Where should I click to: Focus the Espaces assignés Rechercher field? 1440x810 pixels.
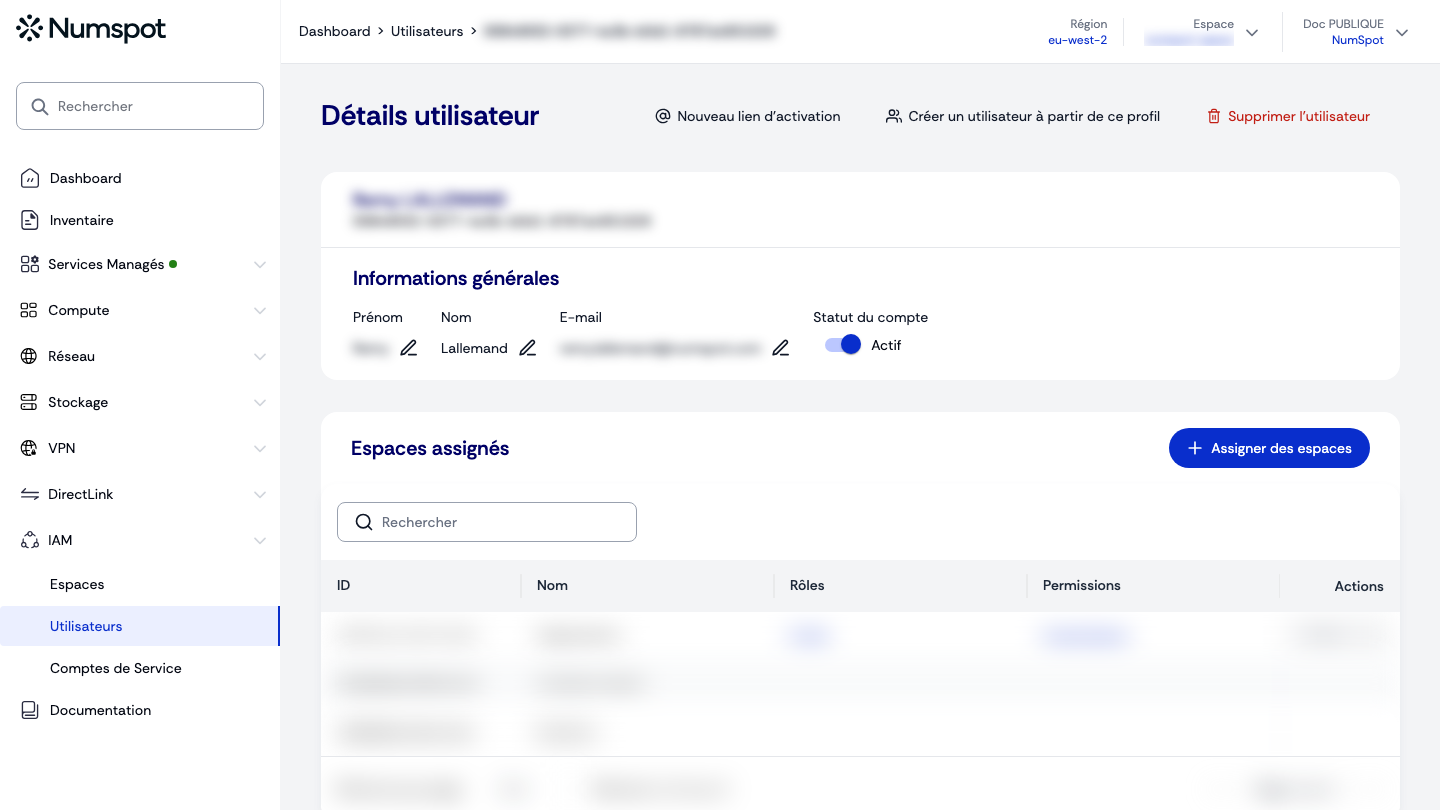[487, 522]
